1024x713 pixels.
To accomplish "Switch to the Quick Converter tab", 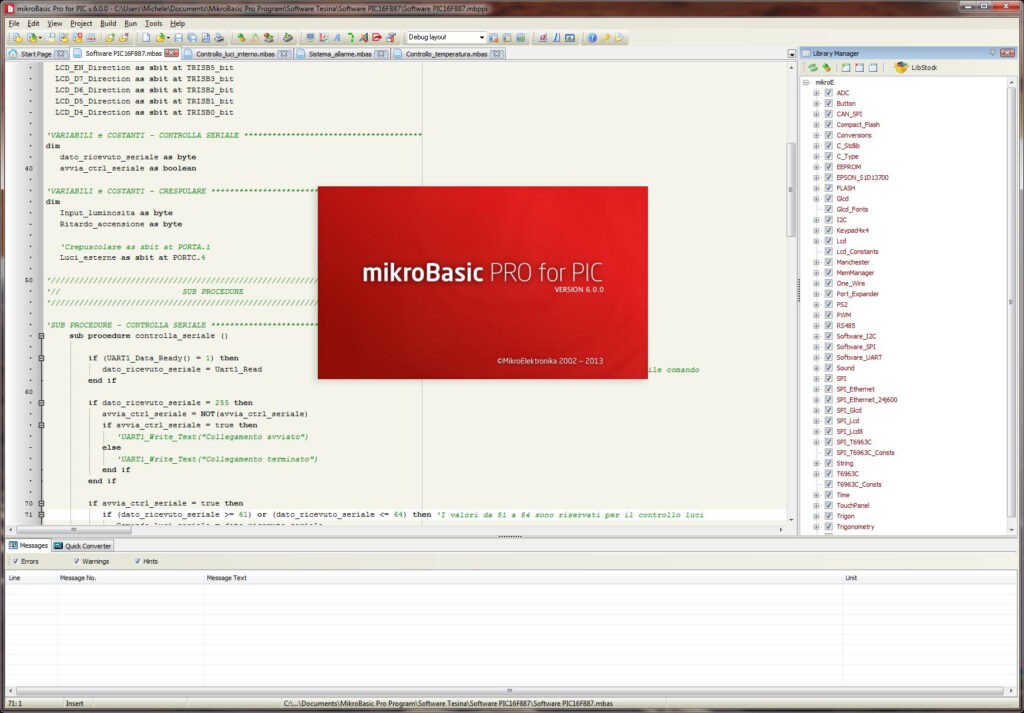I will 88,546.
